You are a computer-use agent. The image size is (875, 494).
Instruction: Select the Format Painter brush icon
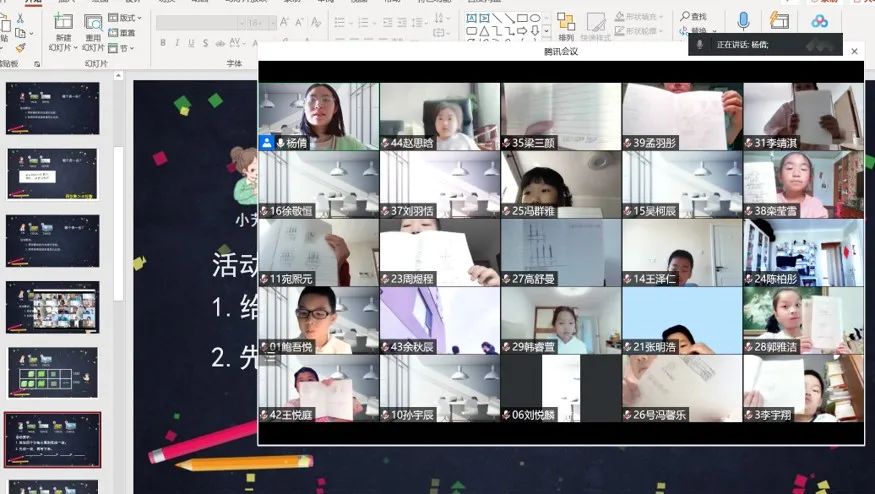pos(20,49)
